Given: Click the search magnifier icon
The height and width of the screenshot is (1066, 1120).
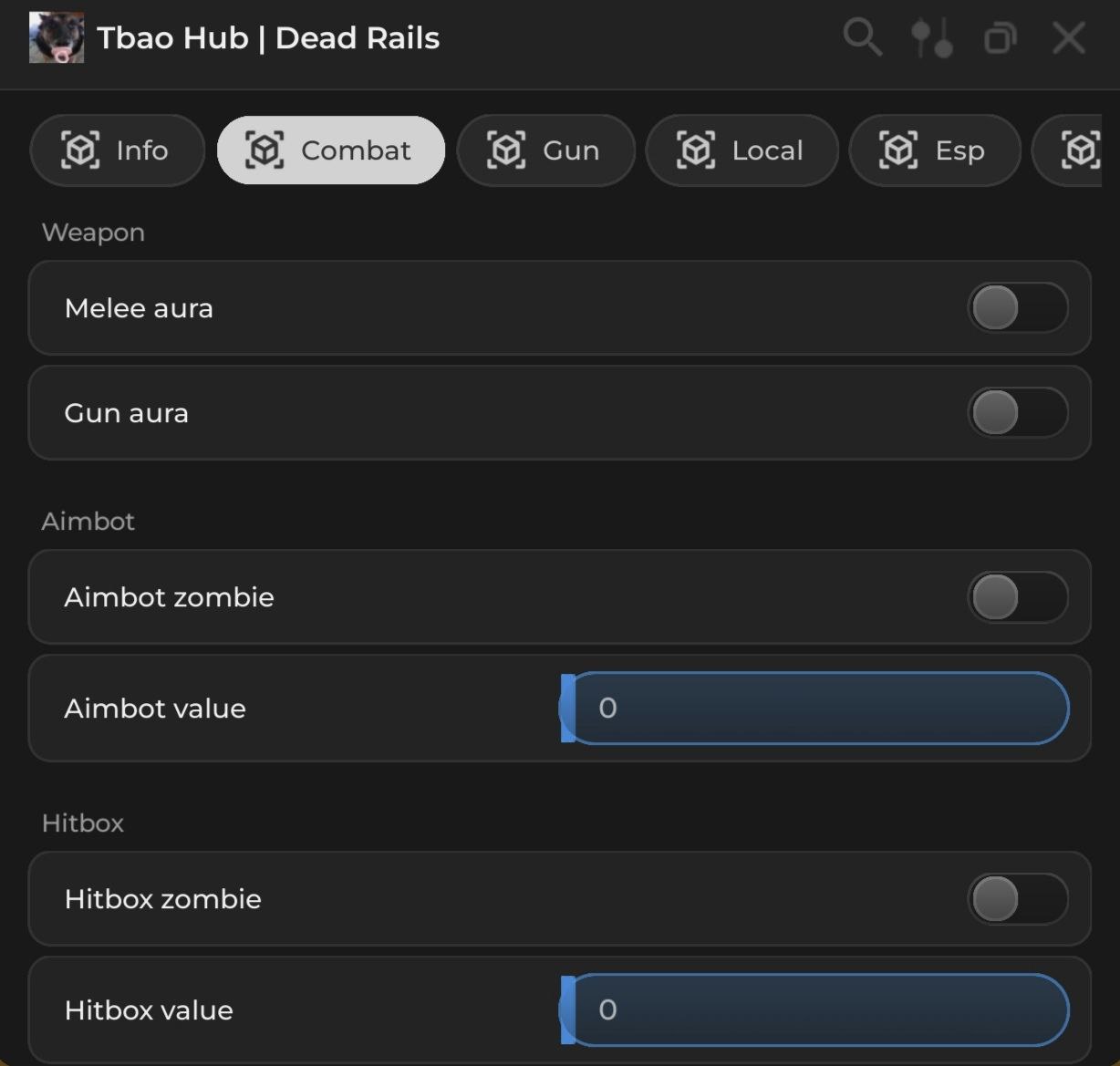Looking at the screenshot, I should [861, 37].
